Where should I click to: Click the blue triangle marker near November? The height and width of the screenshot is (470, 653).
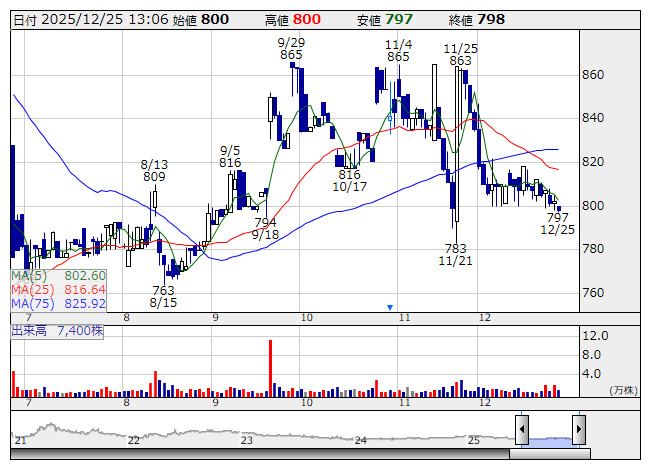390,307
